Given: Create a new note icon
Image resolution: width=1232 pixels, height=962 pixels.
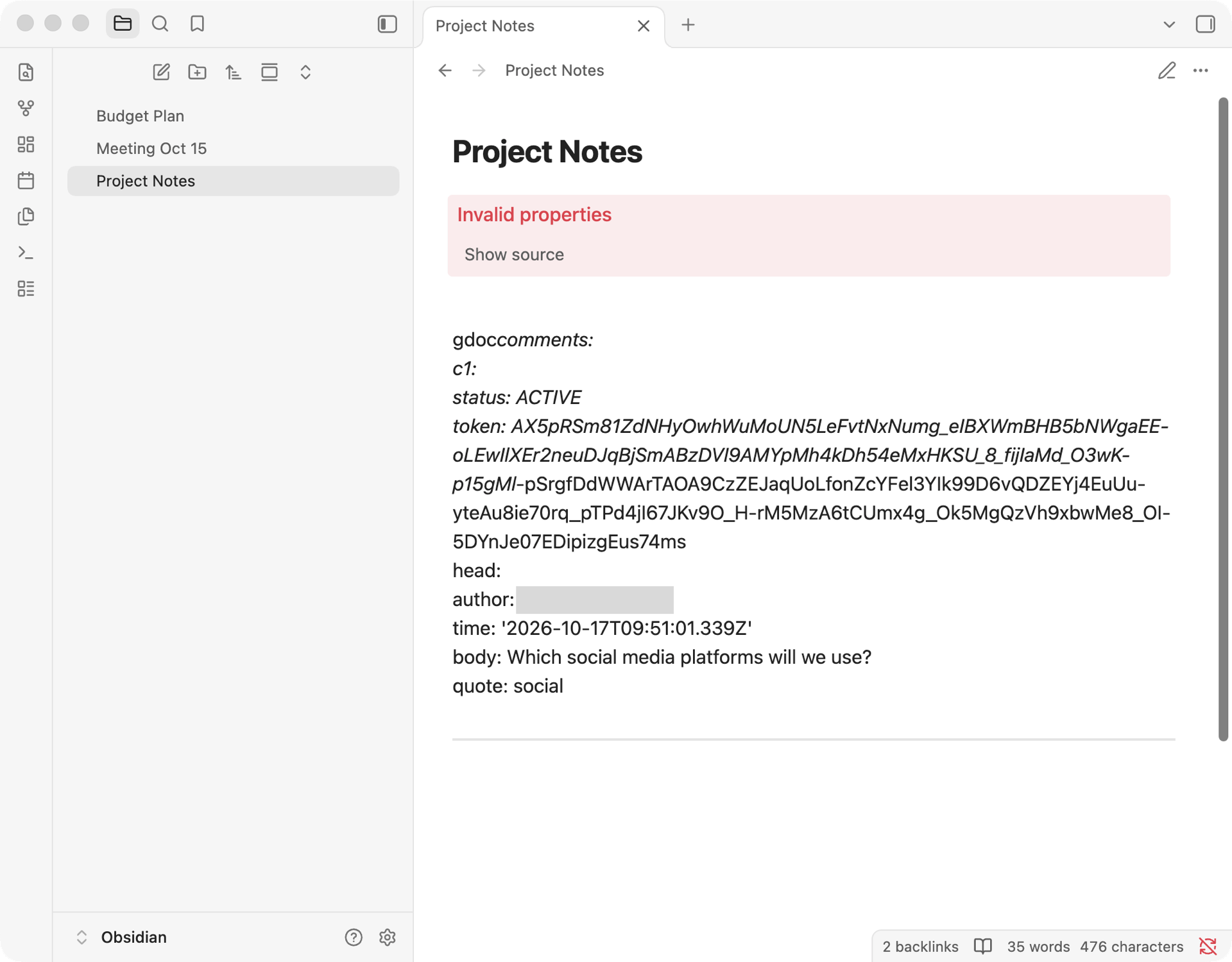Looking at the screenshot, I should pos(161,72).
